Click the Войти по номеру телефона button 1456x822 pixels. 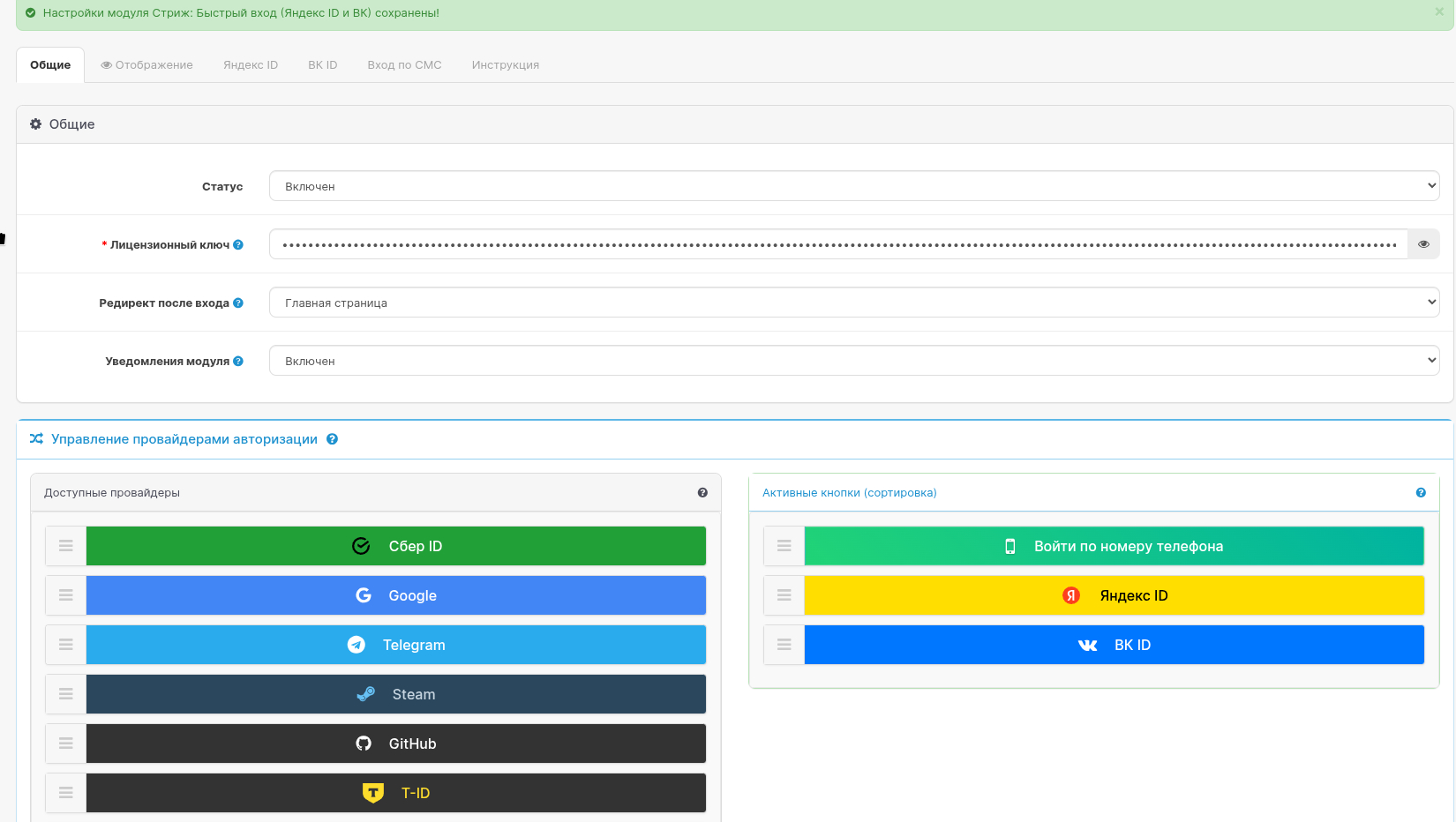point(1114,546)
